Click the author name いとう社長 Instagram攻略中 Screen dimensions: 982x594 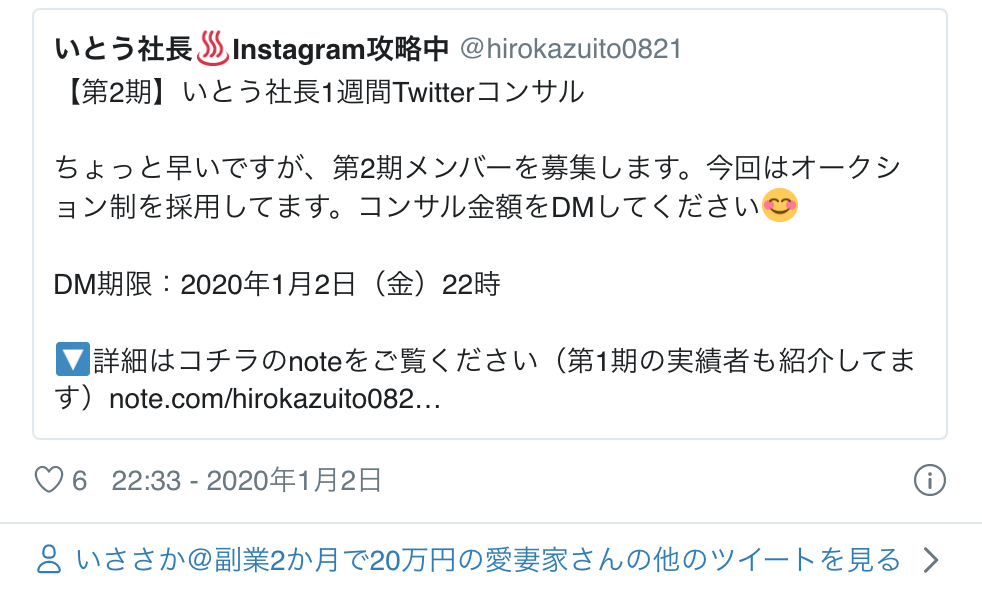point(252,49)
